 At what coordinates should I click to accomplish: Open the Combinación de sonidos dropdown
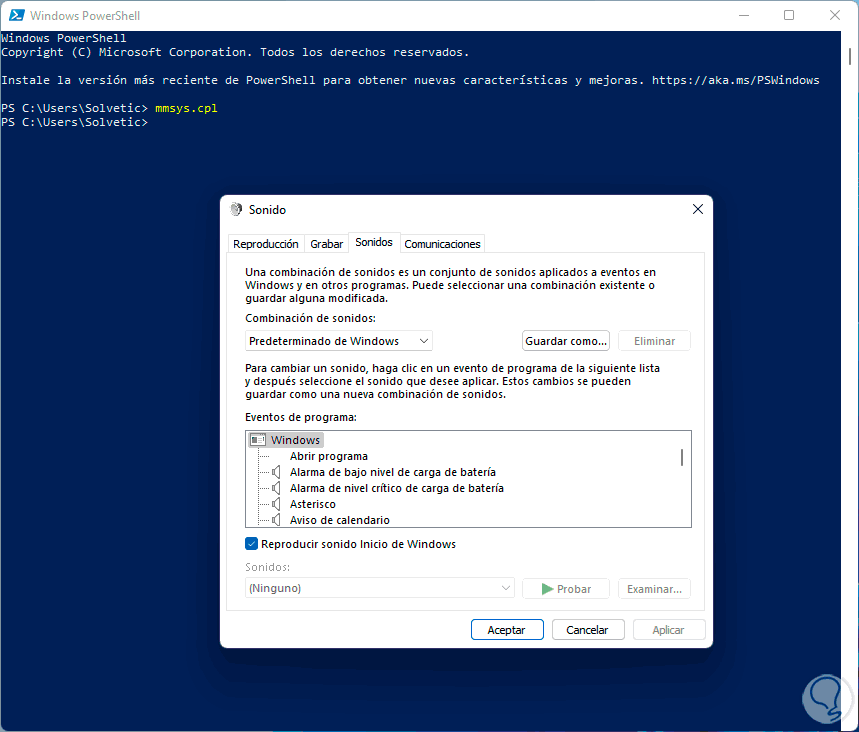click(x=339, y=341)
